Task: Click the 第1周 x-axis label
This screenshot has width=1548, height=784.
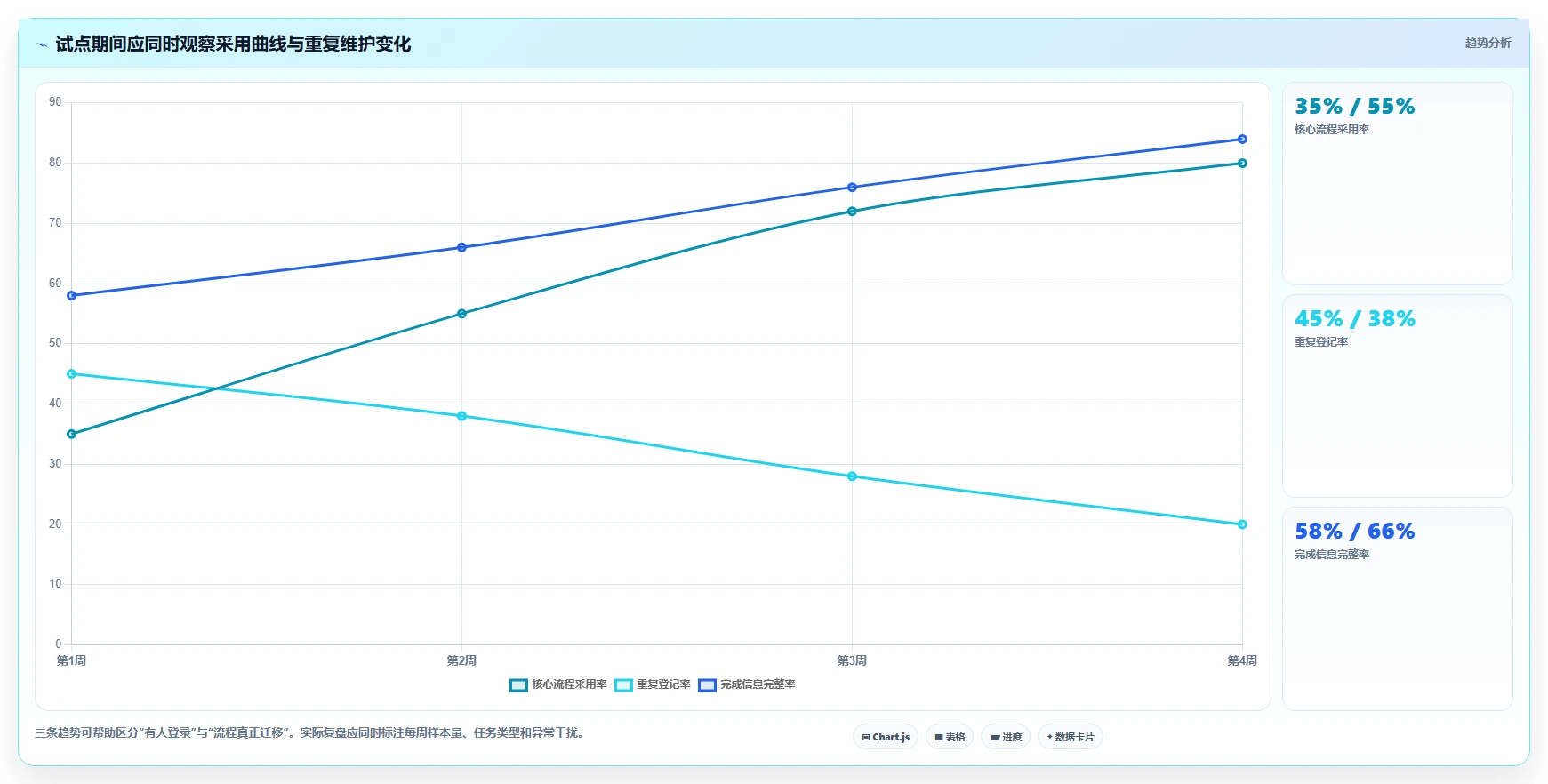Action: [71, 661]
